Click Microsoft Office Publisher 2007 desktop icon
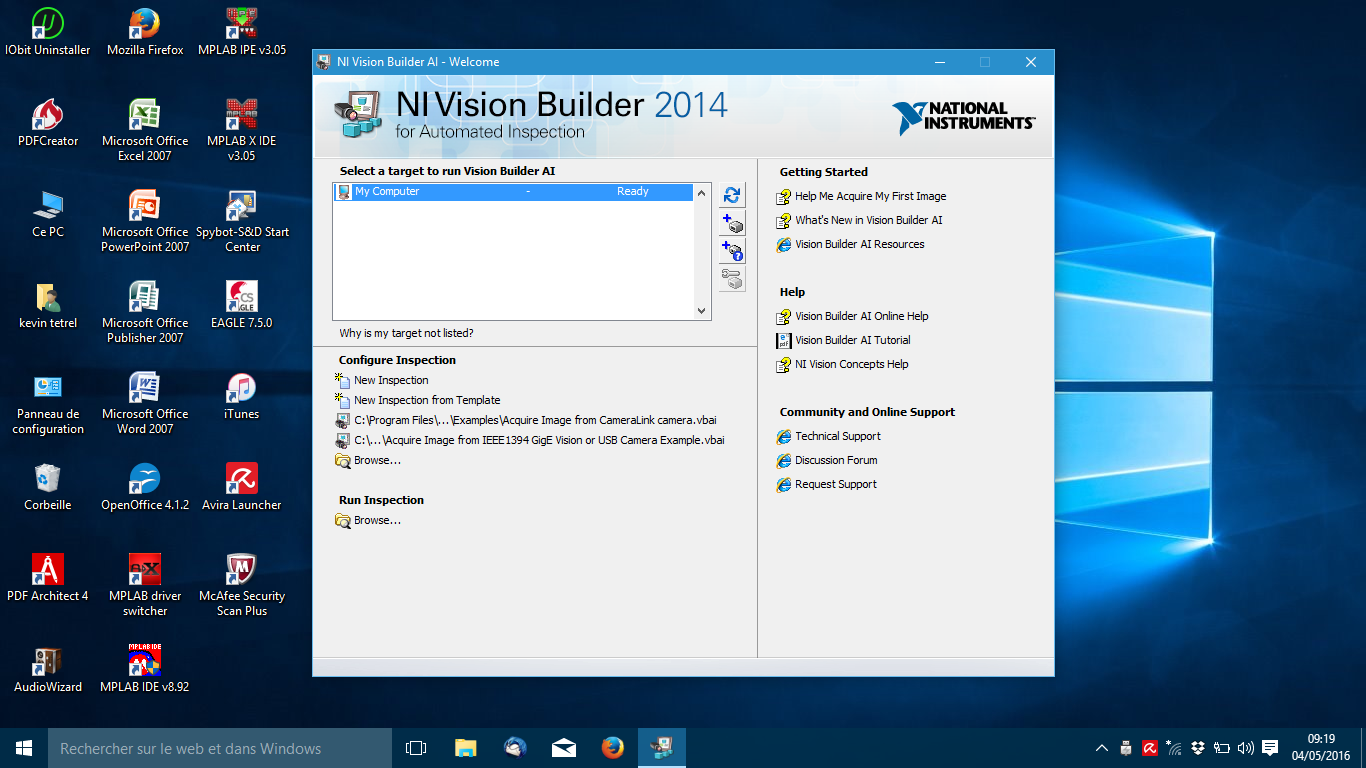The height and width of the screenshot is (768, 1366). (145, 312)
